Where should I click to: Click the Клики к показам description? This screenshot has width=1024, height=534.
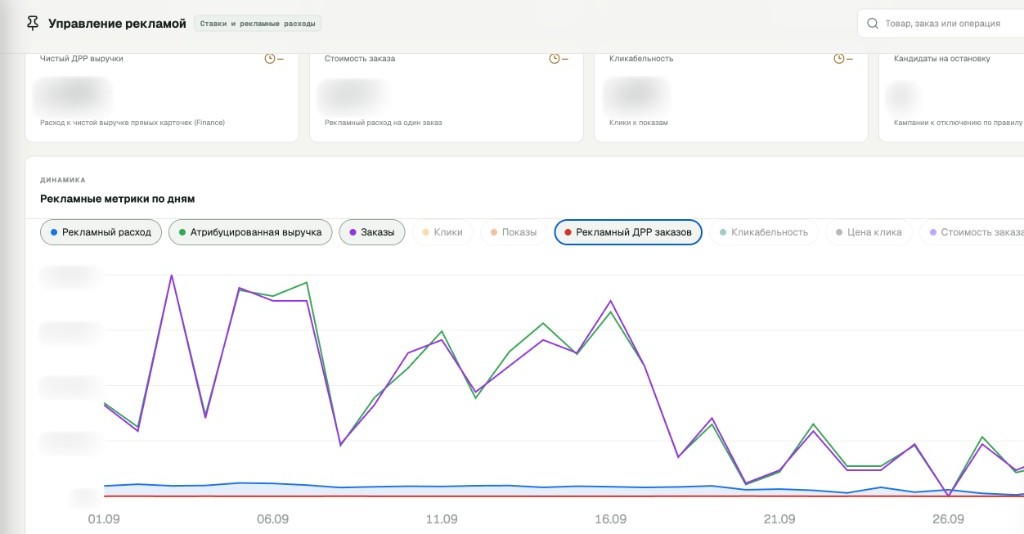639,123
